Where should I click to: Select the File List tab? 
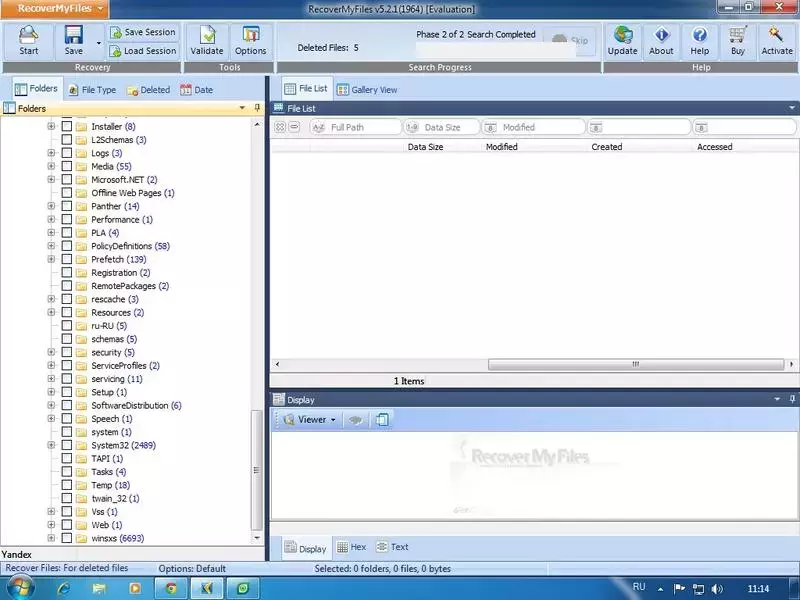(306, 89)
